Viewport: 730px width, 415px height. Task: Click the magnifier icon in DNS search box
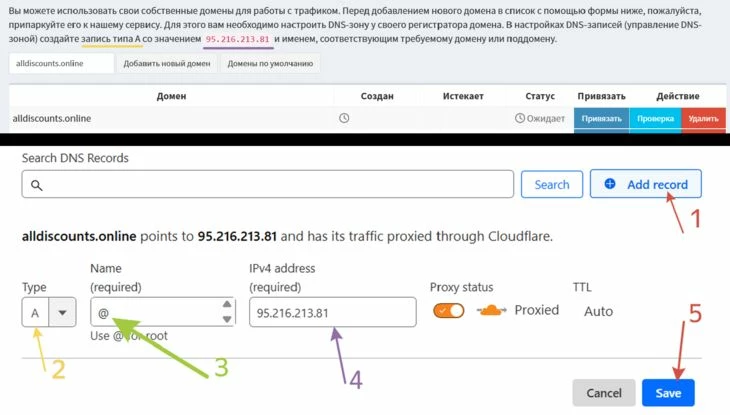pos(36,185)
